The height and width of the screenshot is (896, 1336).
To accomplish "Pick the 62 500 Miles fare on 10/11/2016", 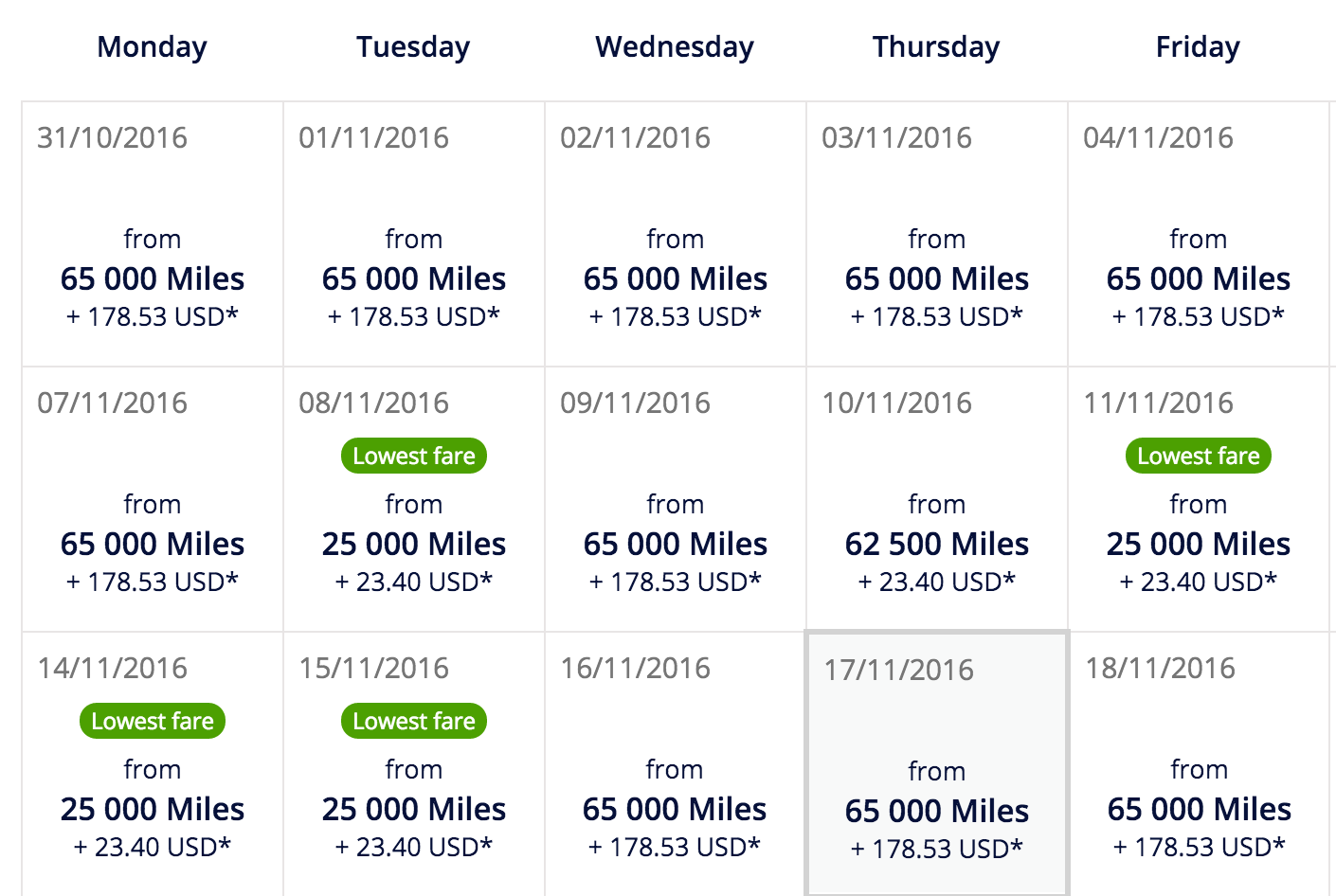I will 937,544.
